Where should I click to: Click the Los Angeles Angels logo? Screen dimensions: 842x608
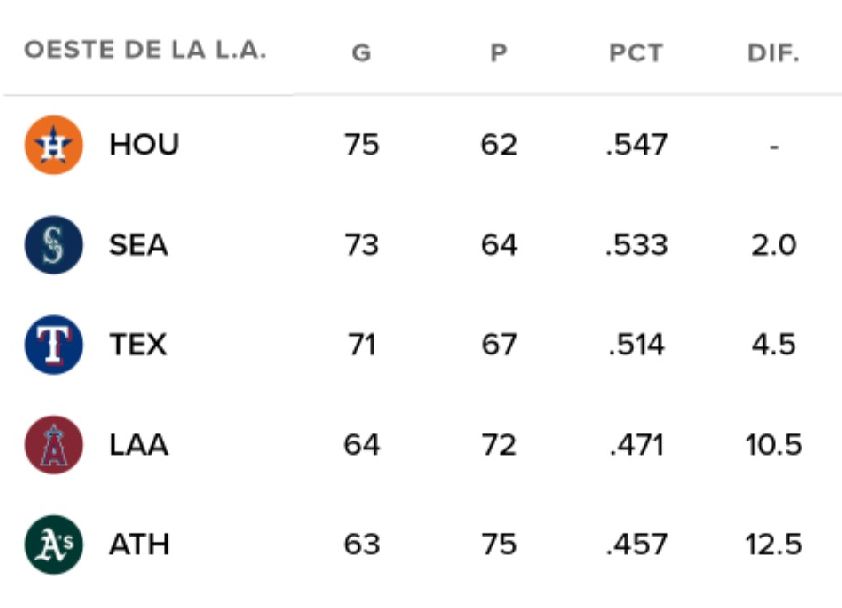point(53,445)
